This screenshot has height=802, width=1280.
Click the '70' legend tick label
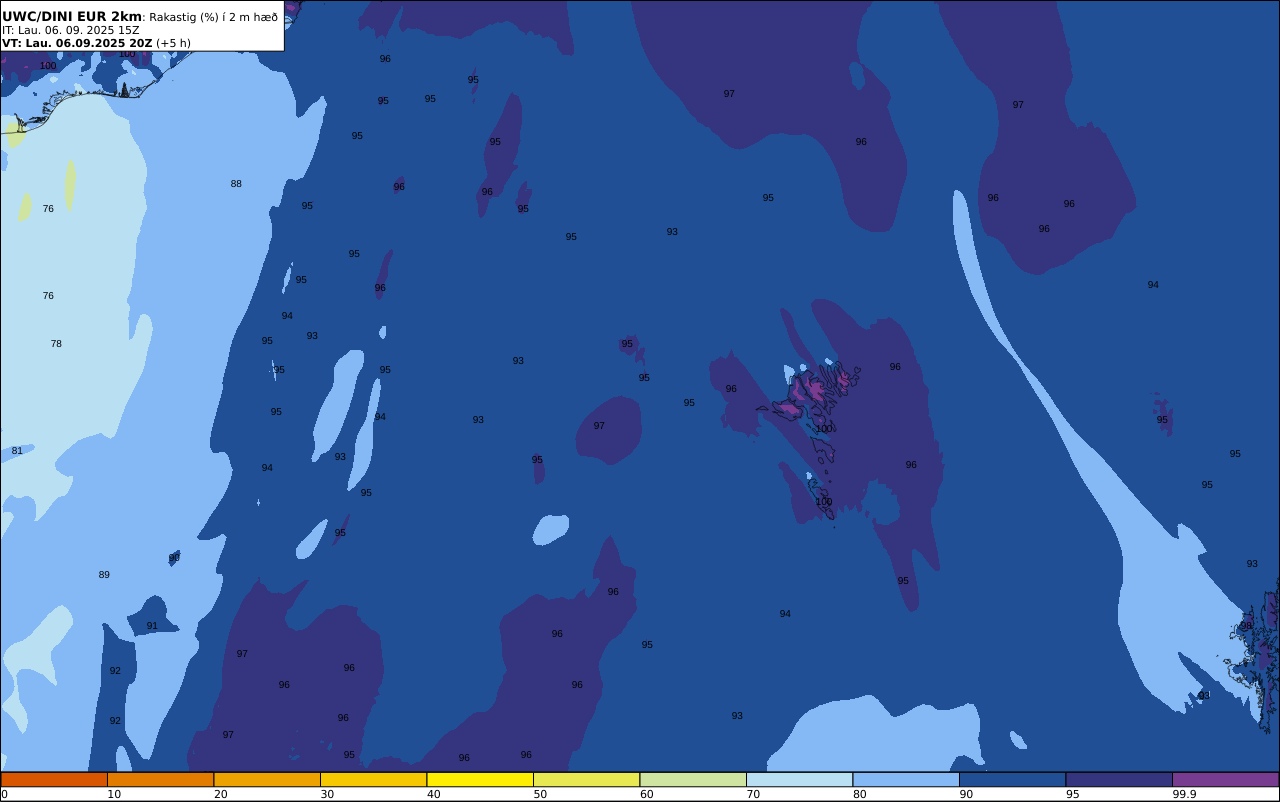click(753, 794)
